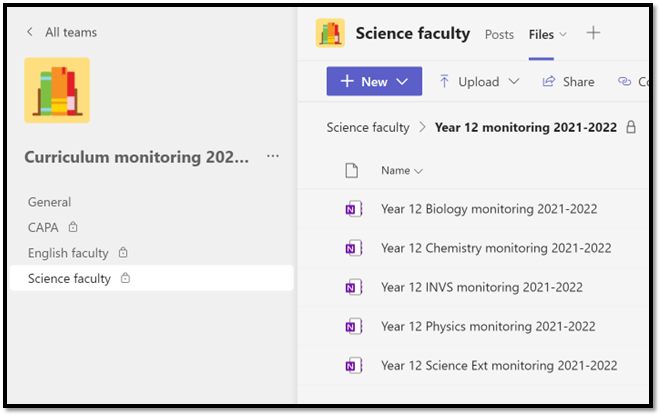Screen dimensions: 662x417
Task: Select Science faculty channel in sidebar
Action: coord(152,278)
